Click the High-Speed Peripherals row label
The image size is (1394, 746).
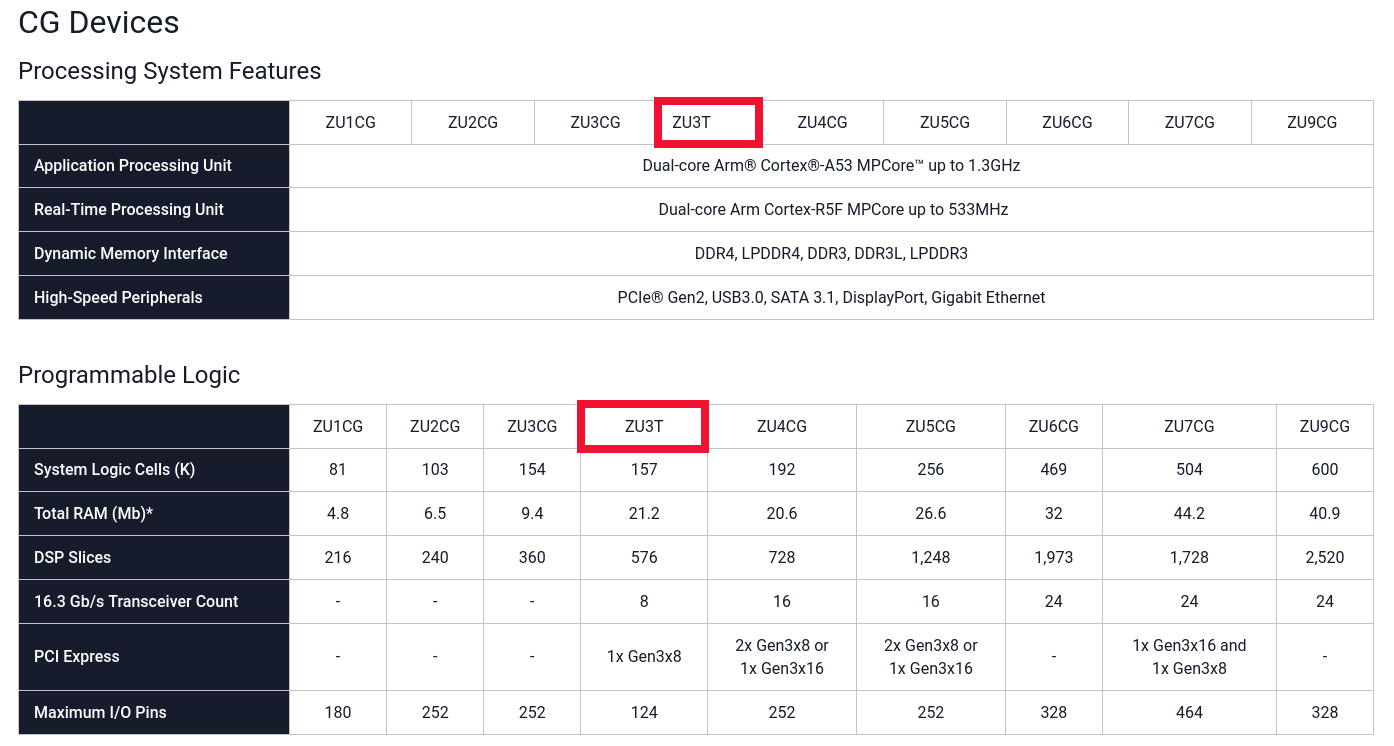coord(118,298)
